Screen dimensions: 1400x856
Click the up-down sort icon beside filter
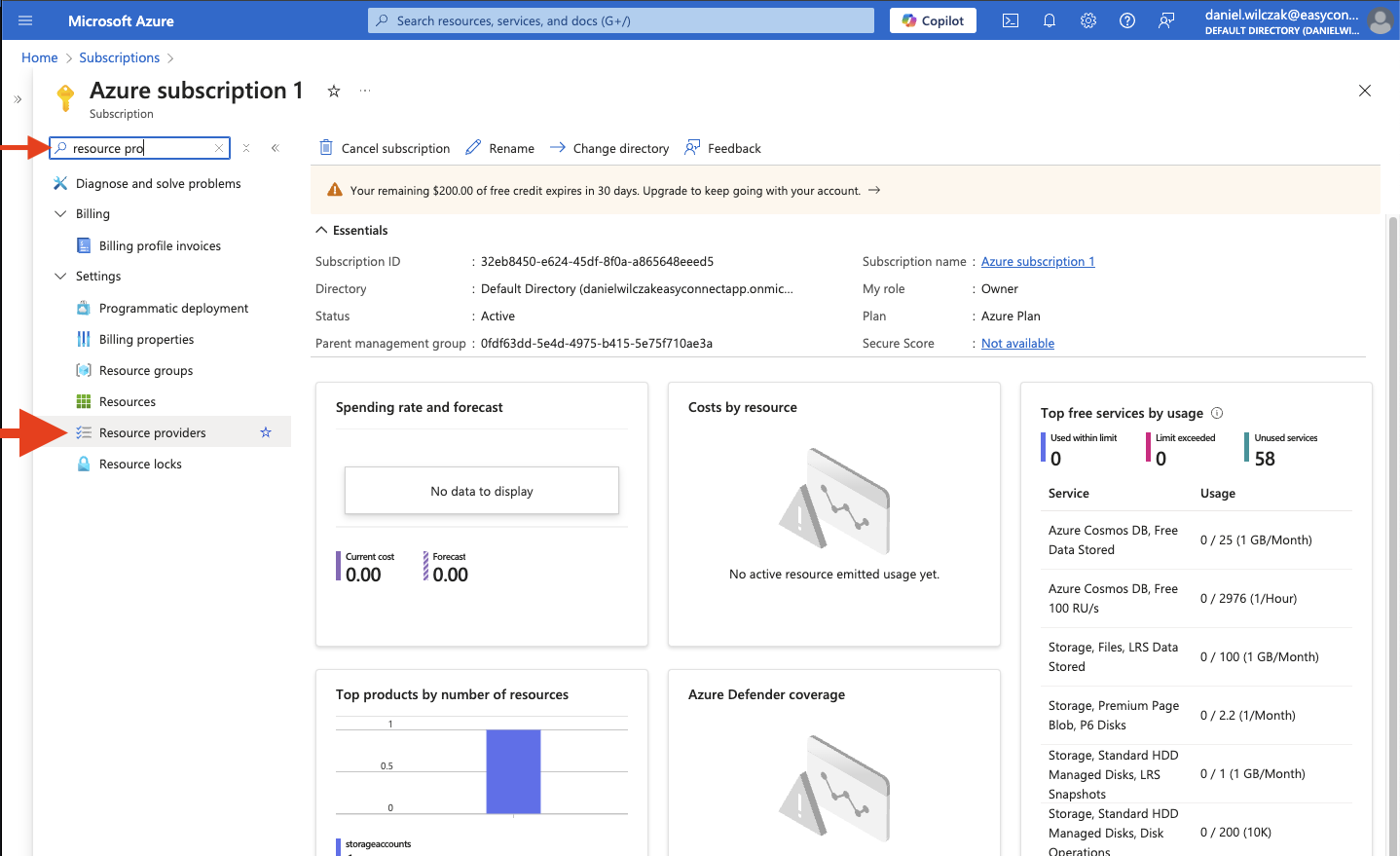246,148
